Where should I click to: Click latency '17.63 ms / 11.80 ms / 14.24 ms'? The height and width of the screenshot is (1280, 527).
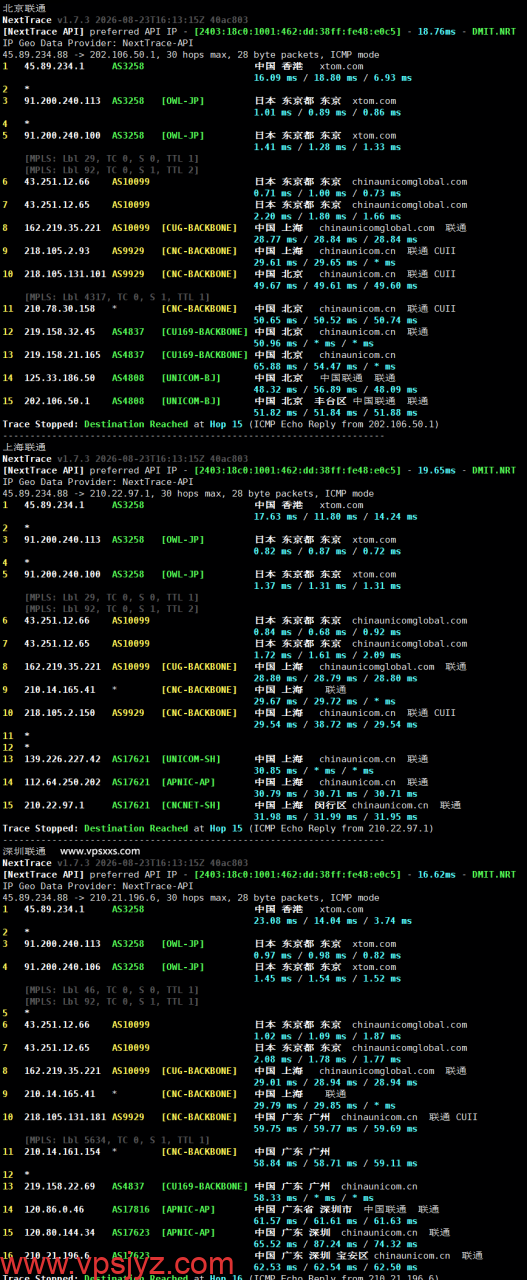pyautogui.click(x=336, y=516)
